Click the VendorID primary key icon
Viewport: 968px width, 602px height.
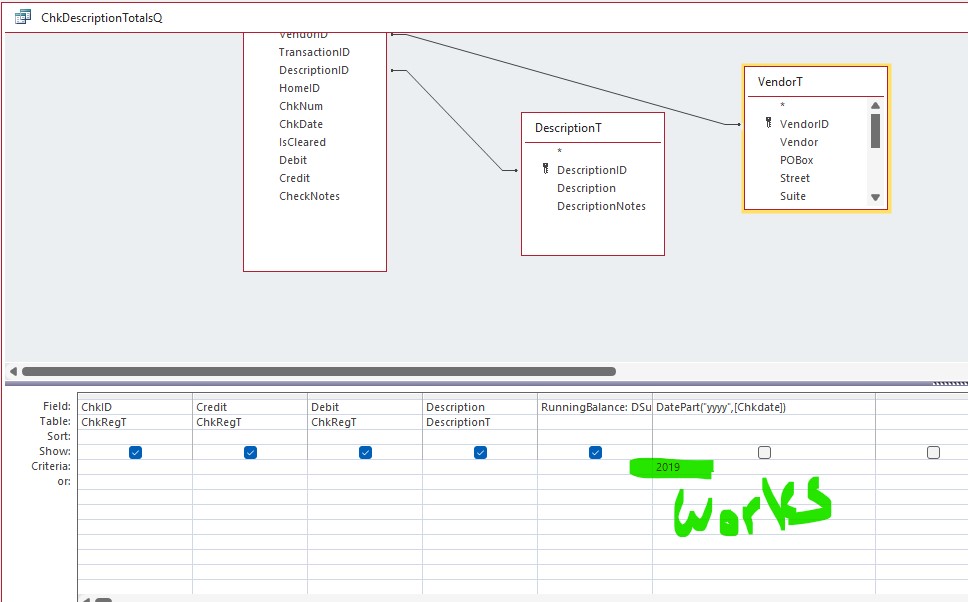click(768, 124)
